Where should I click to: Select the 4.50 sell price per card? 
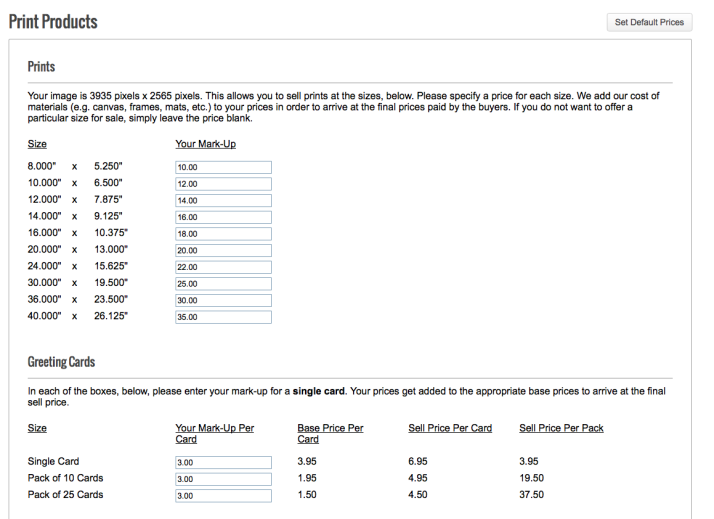click(x=418, y=494)
